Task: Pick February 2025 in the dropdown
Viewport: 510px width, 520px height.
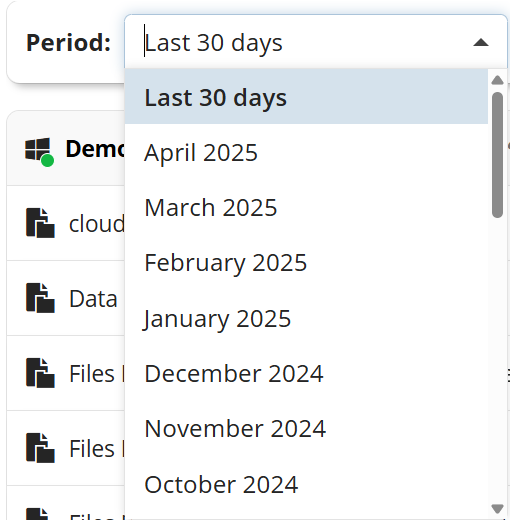Action: (x=306, y=263)
